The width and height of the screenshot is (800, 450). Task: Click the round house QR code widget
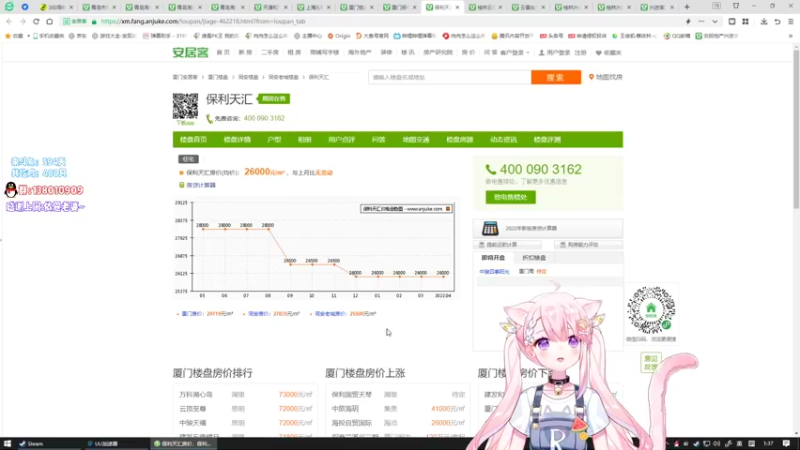click(652, 310)
